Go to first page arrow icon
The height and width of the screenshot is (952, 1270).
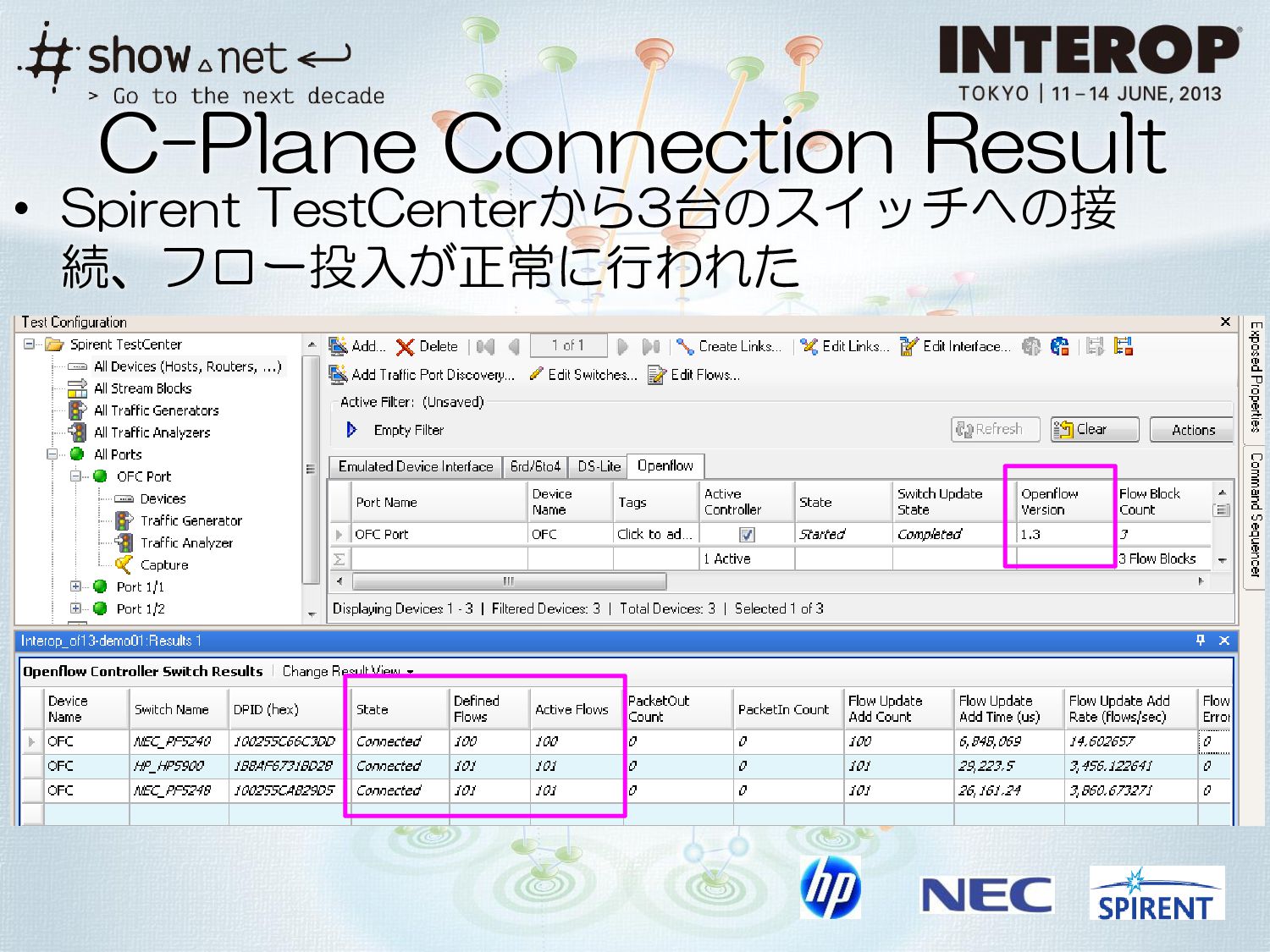pyautogui.click(x=485, y=346)
